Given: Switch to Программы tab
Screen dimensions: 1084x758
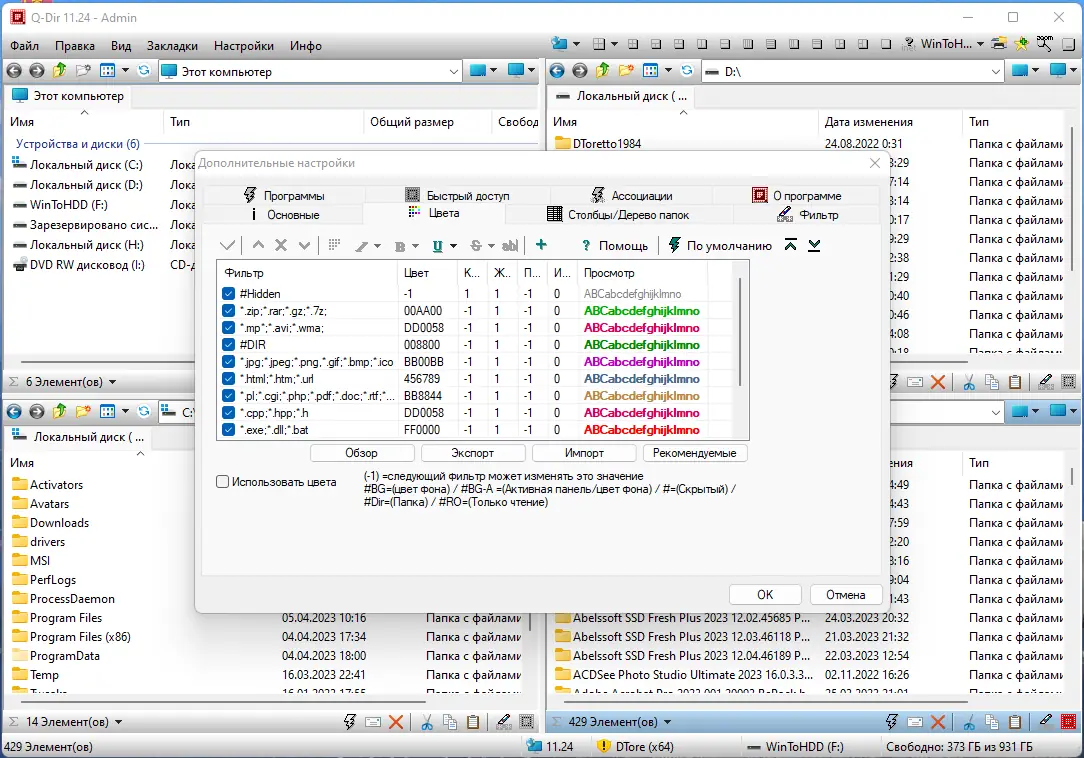Looking at the screenshot, I should (284, 196).
